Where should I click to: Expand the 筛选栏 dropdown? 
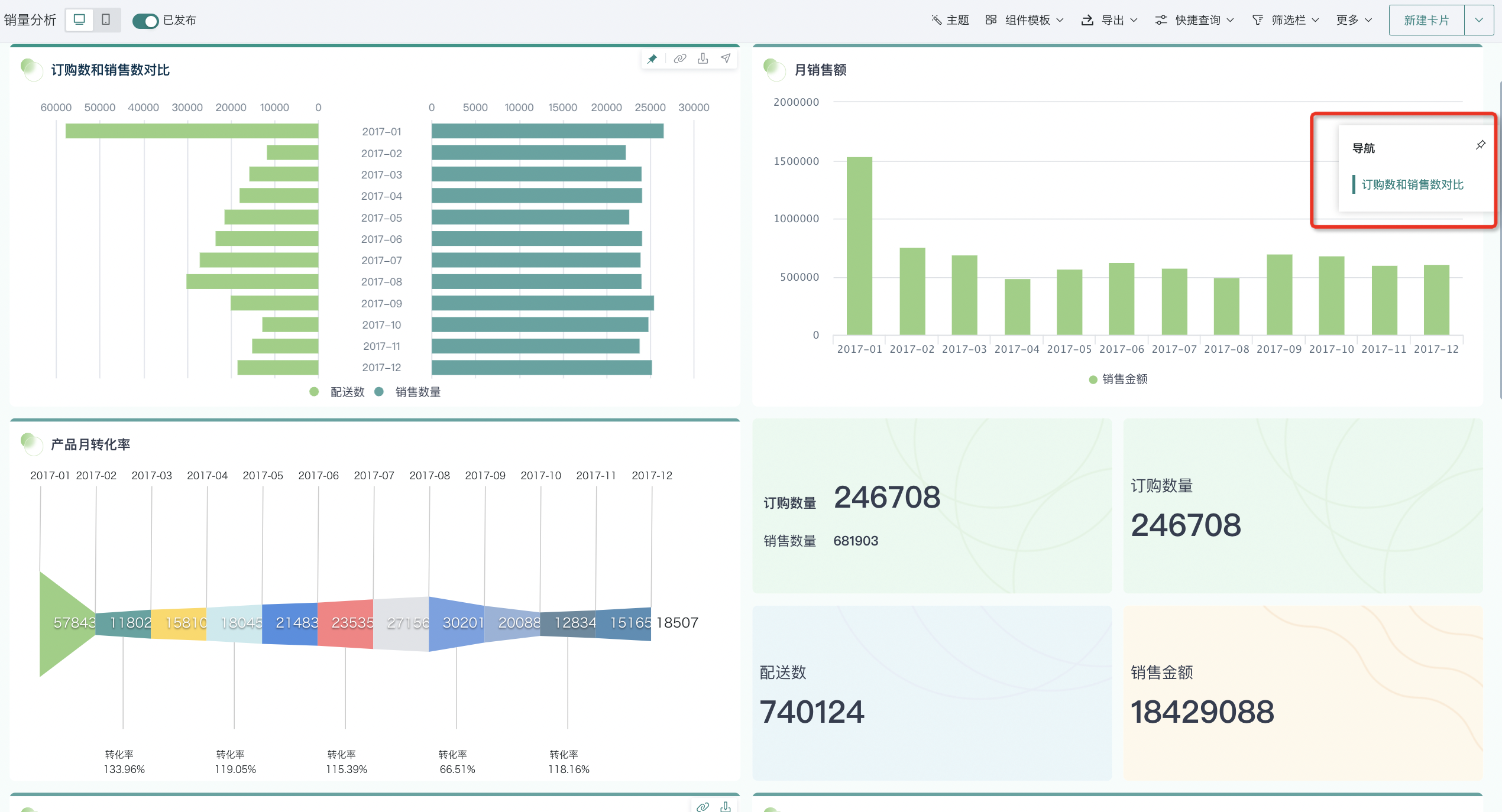[x=1286, y=20]
